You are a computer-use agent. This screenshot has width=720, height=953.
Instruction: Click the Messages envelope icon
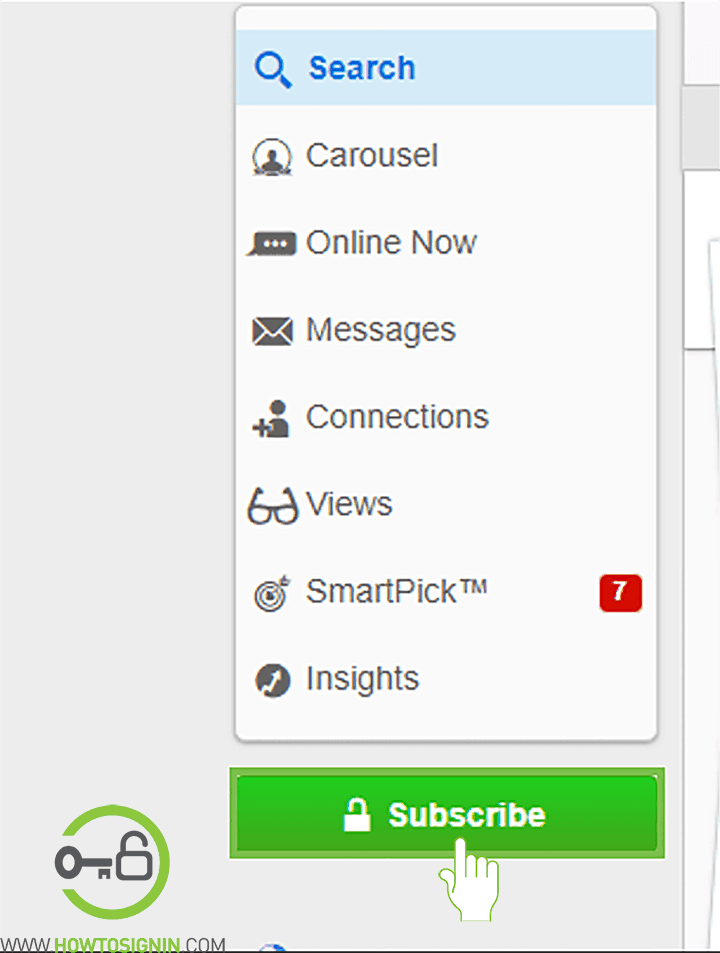coord(272,331)
